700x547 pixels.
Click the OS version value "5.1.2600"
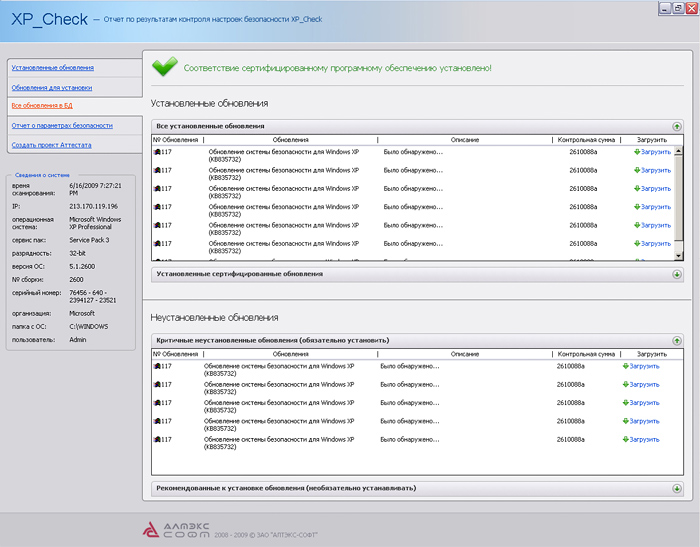(82, 266)
